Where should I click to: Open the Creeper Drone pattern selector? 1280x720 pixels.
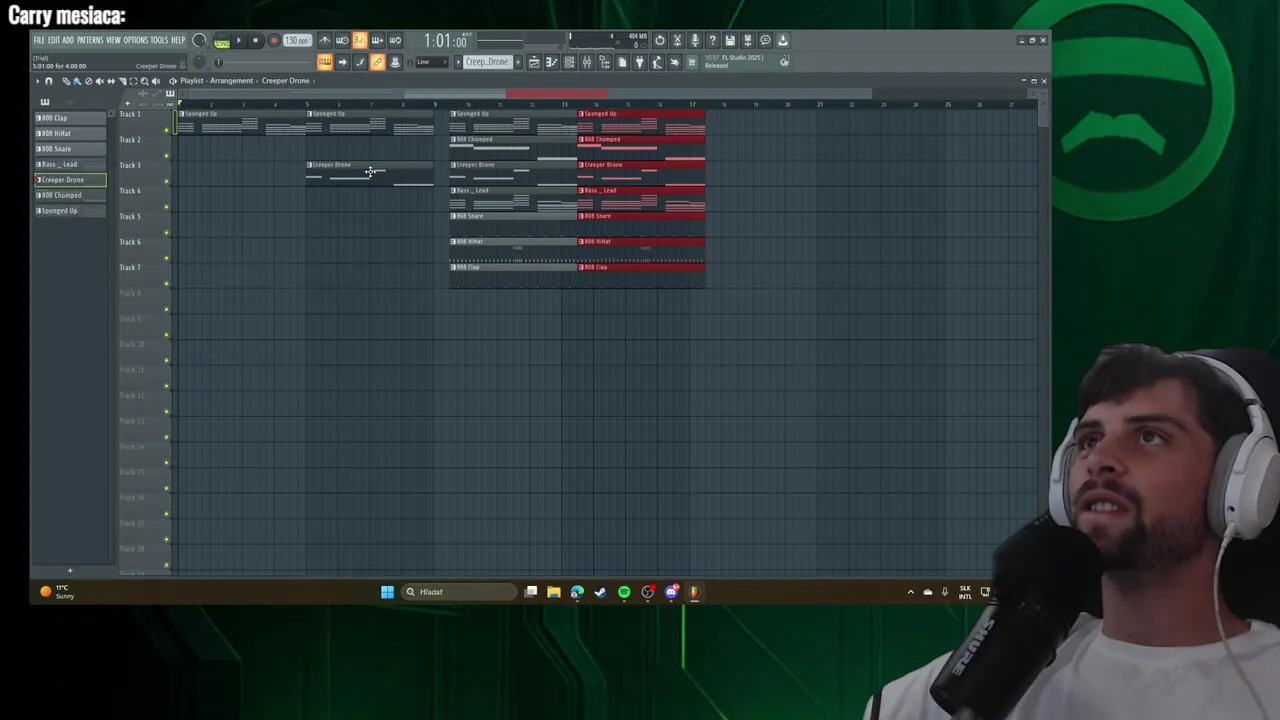tap(488, 62)
